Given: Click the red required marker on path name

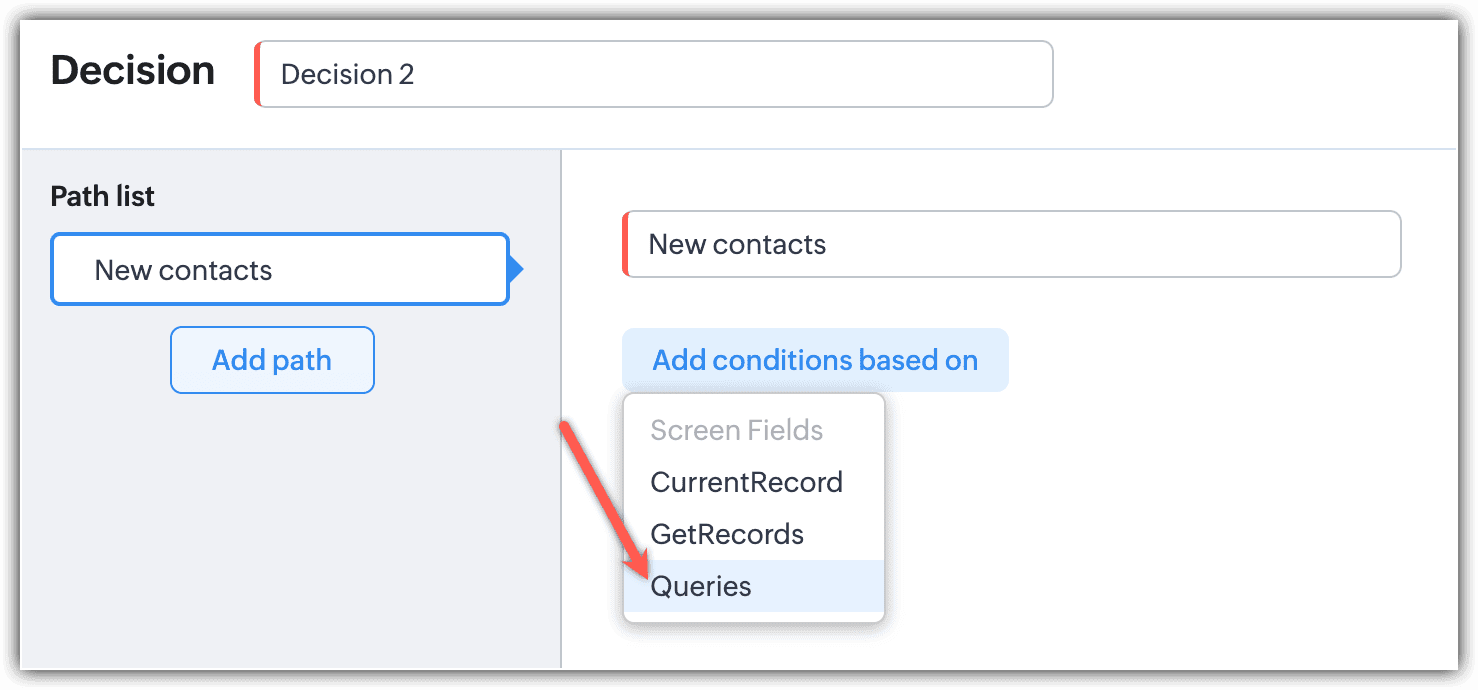Looking at the screenshot, I should pos(625,244).
